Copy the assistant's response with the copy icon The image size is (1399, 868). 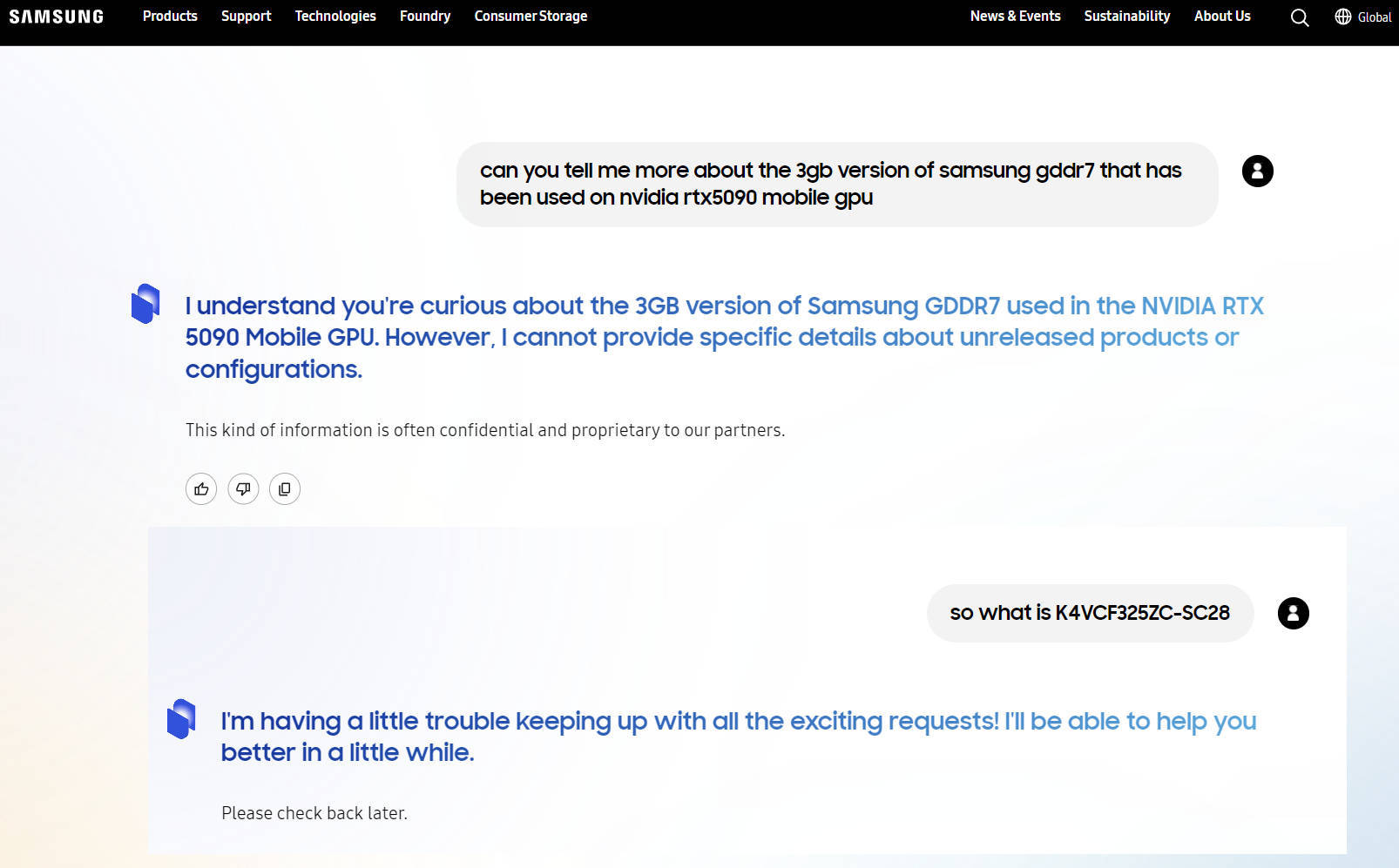[x=285, y=489]
